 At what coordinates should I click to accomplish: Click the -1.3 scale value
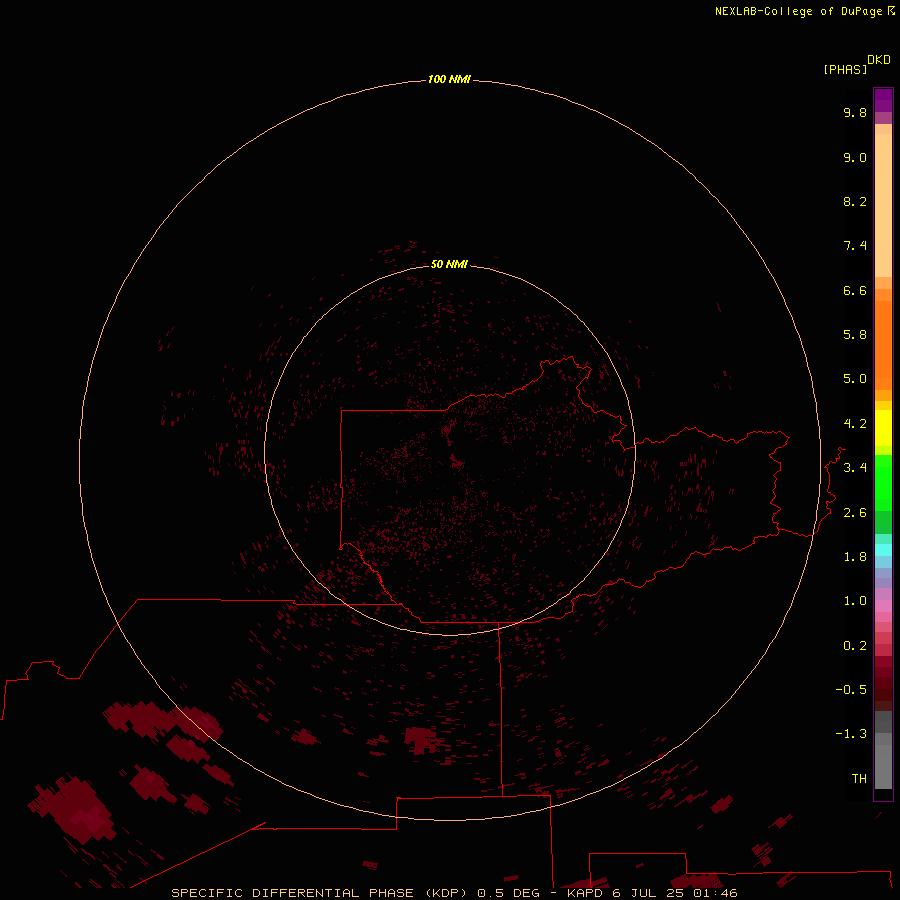(851, 734)
